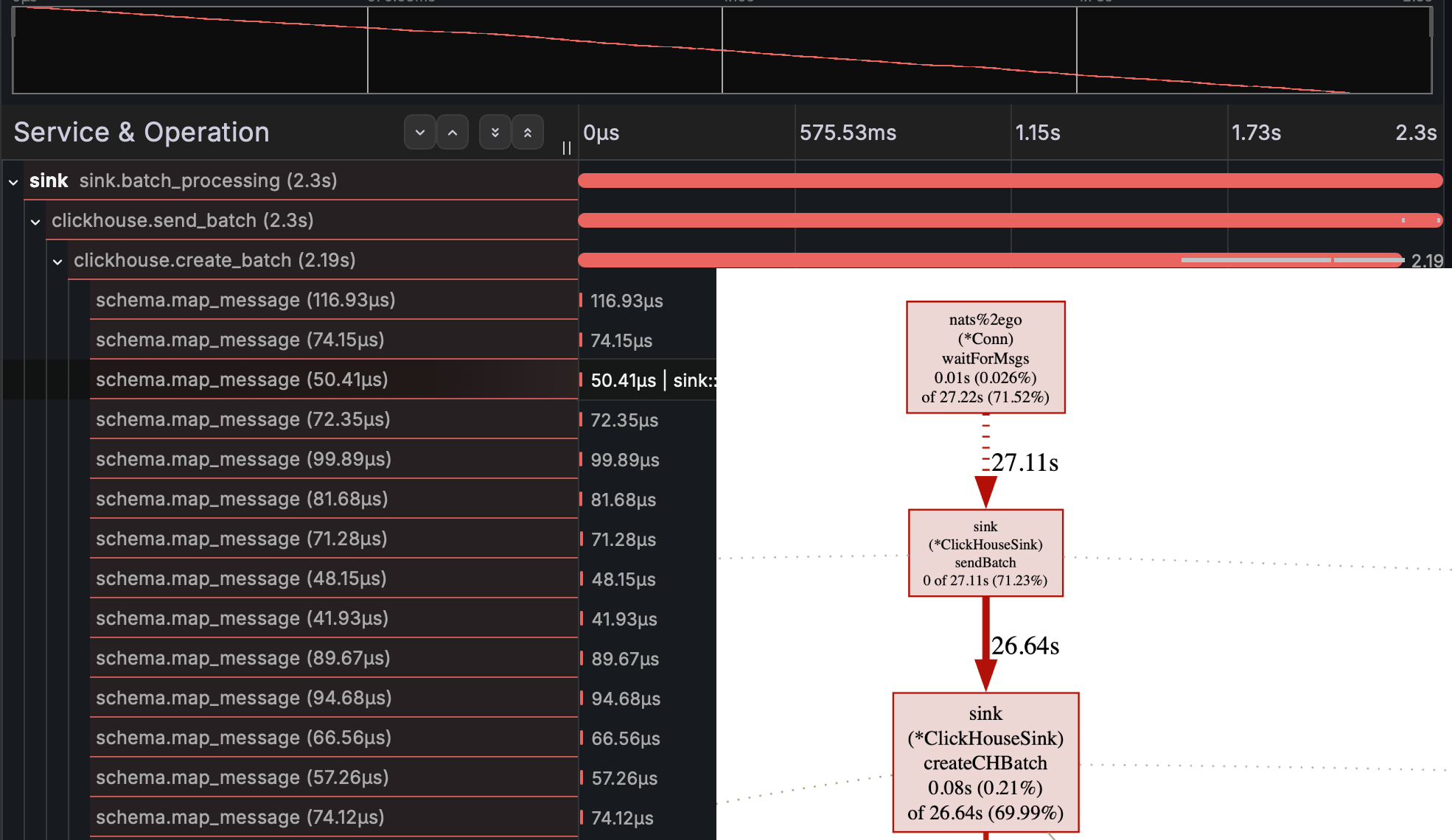1452x840 pixels.
Task: Click inside the trace minimap overview
Action: [x=722, y=50]
